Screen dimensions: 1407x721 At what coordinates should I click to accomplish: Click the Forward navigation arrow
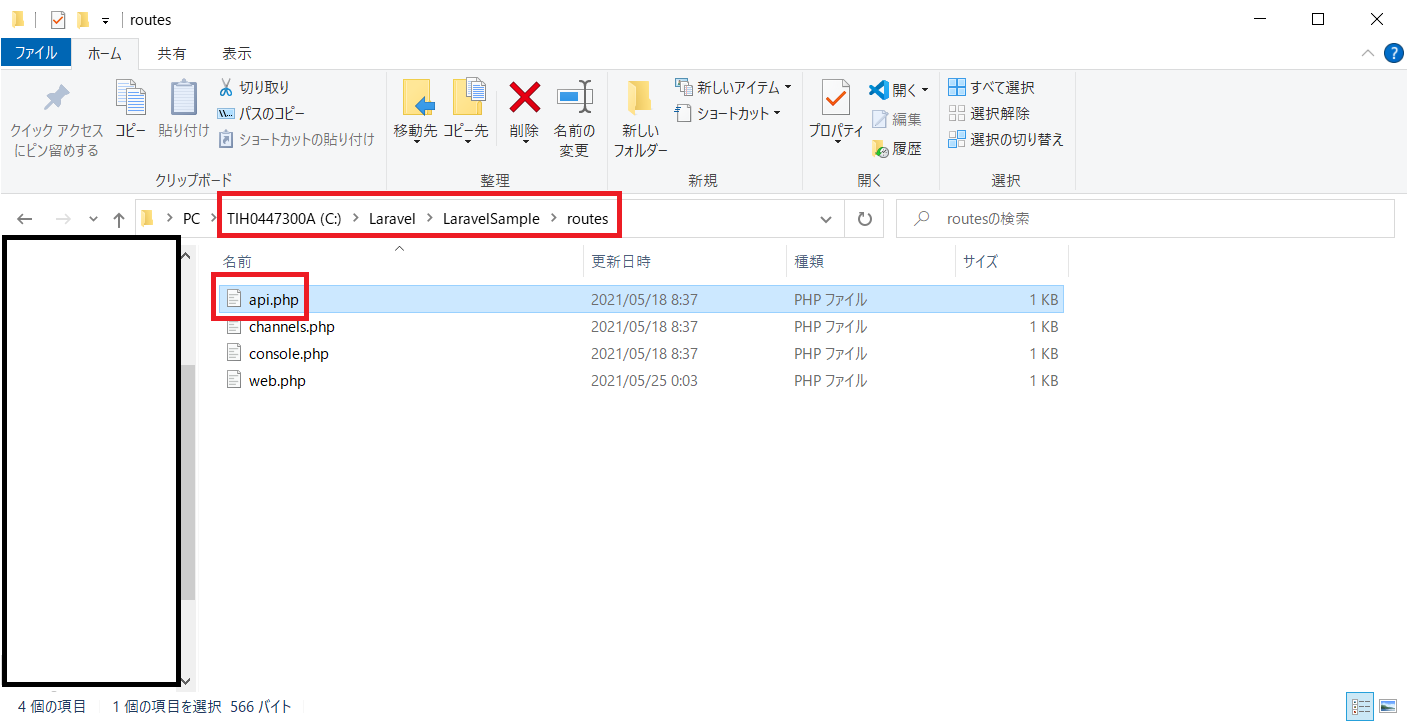(x=62, y=219)
